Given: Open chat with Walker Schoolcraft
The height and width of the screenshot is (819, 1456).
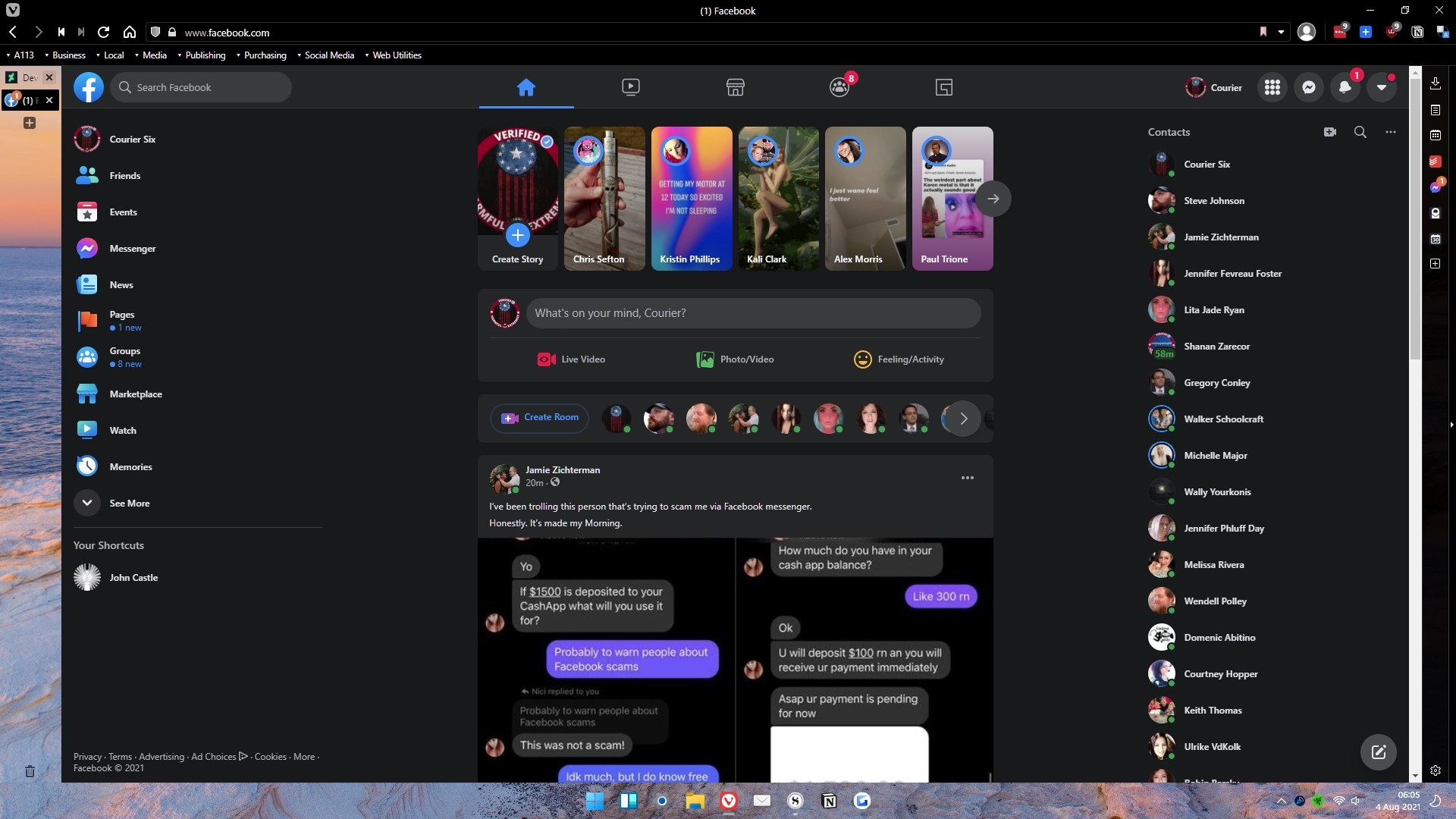Looking at the screenshot, I should click(x=1274, y=419).
